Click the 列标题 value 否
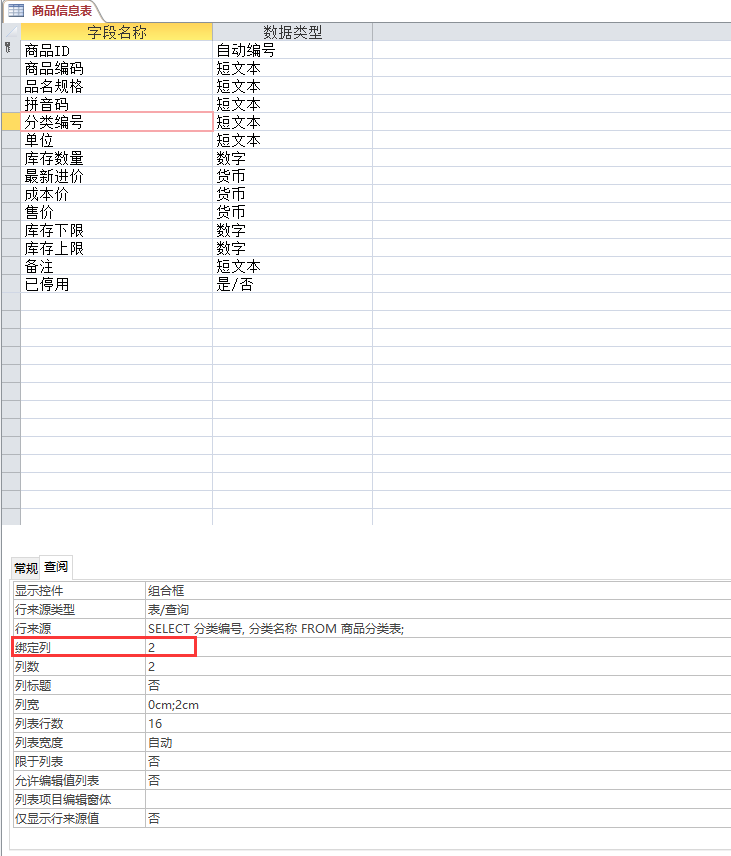The height and width of the screenshot is (856, 731). pyautogui.click(x=438, y=686)
